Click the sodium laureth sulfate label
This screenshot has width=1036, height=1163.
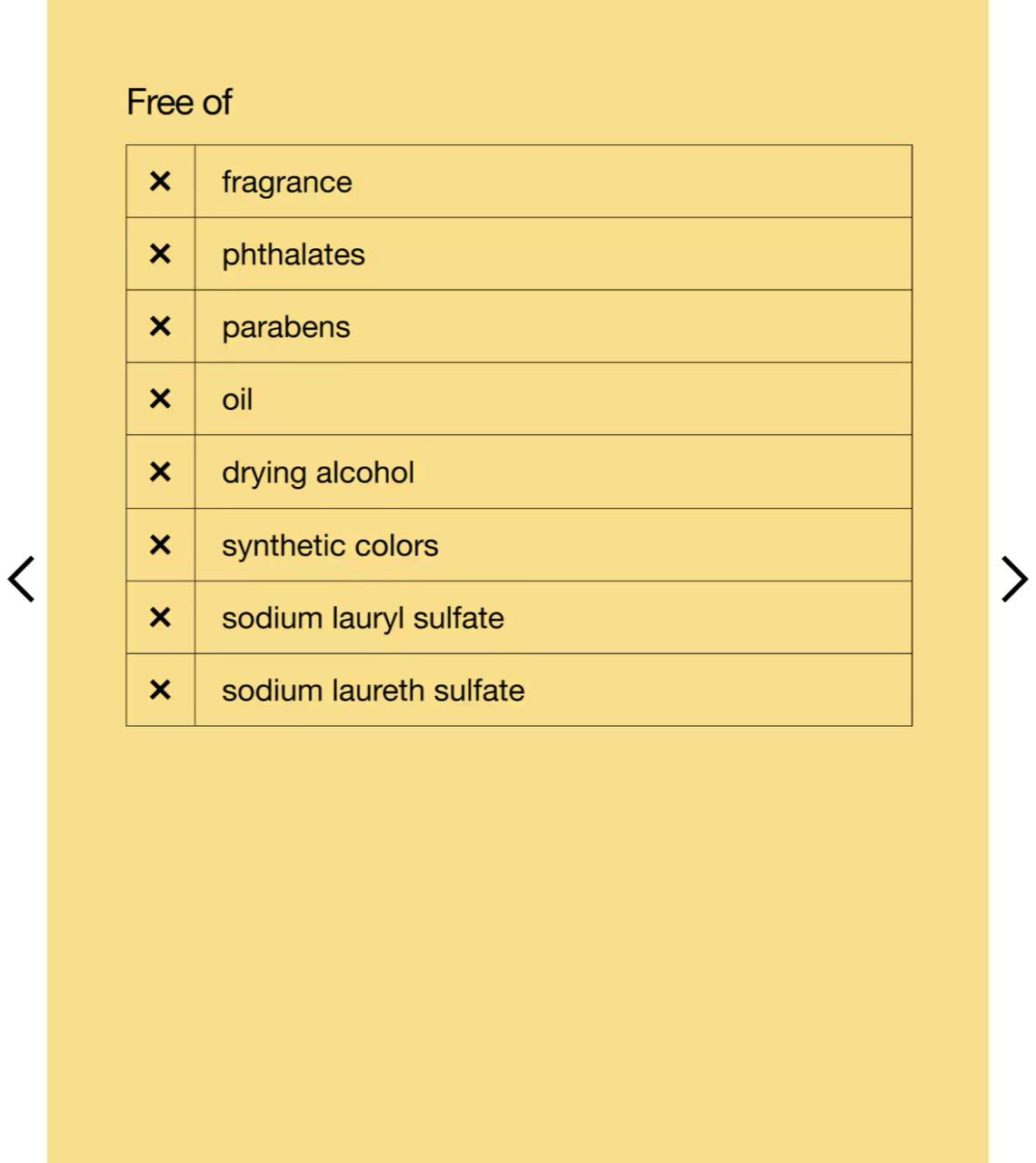click(x=373, y=691)
